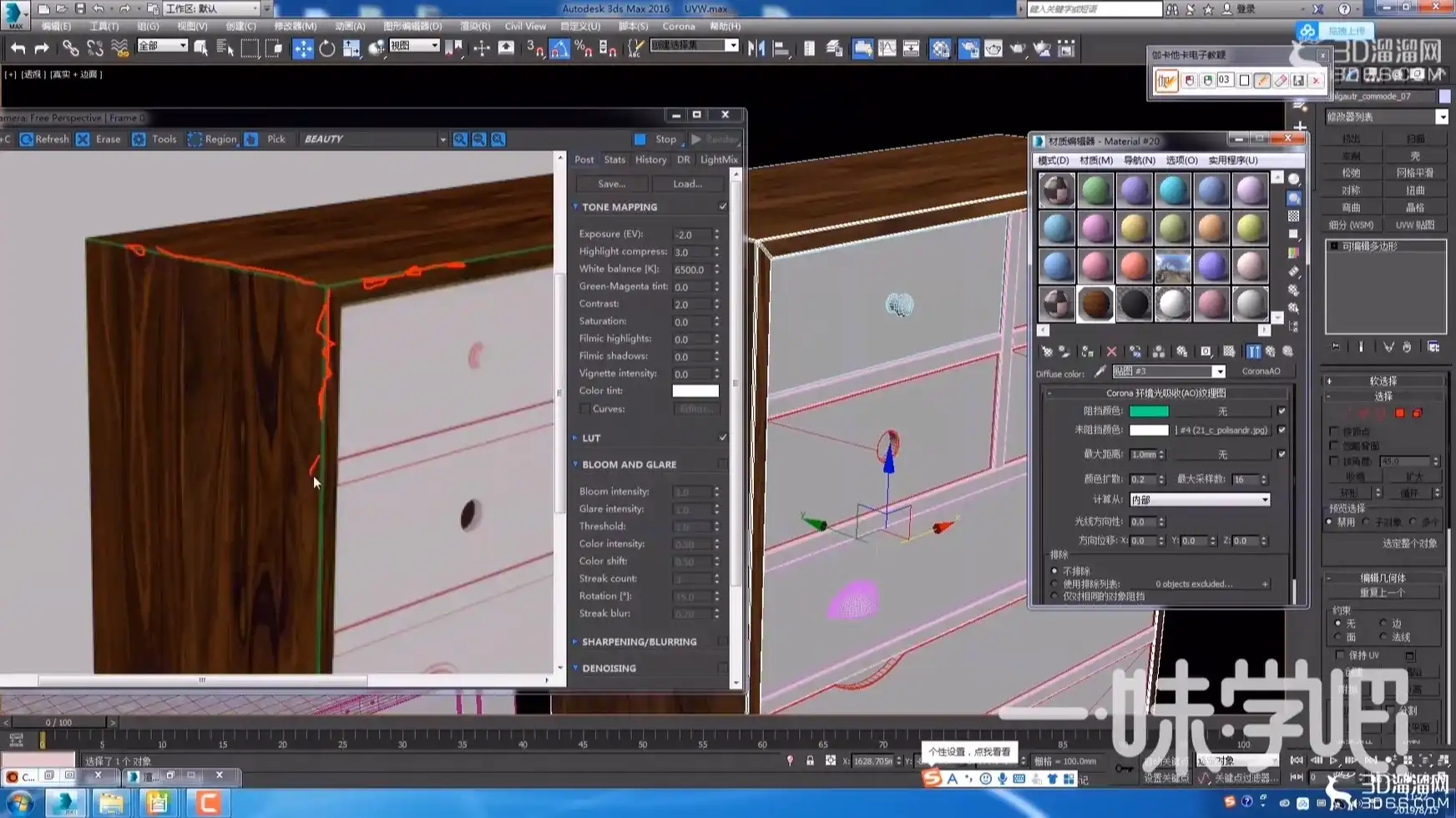Image resolution: width=1456 pixels, height=818 pixels.
Task: Toggle the LUT checkbox
Action: (x=723, y=437)
